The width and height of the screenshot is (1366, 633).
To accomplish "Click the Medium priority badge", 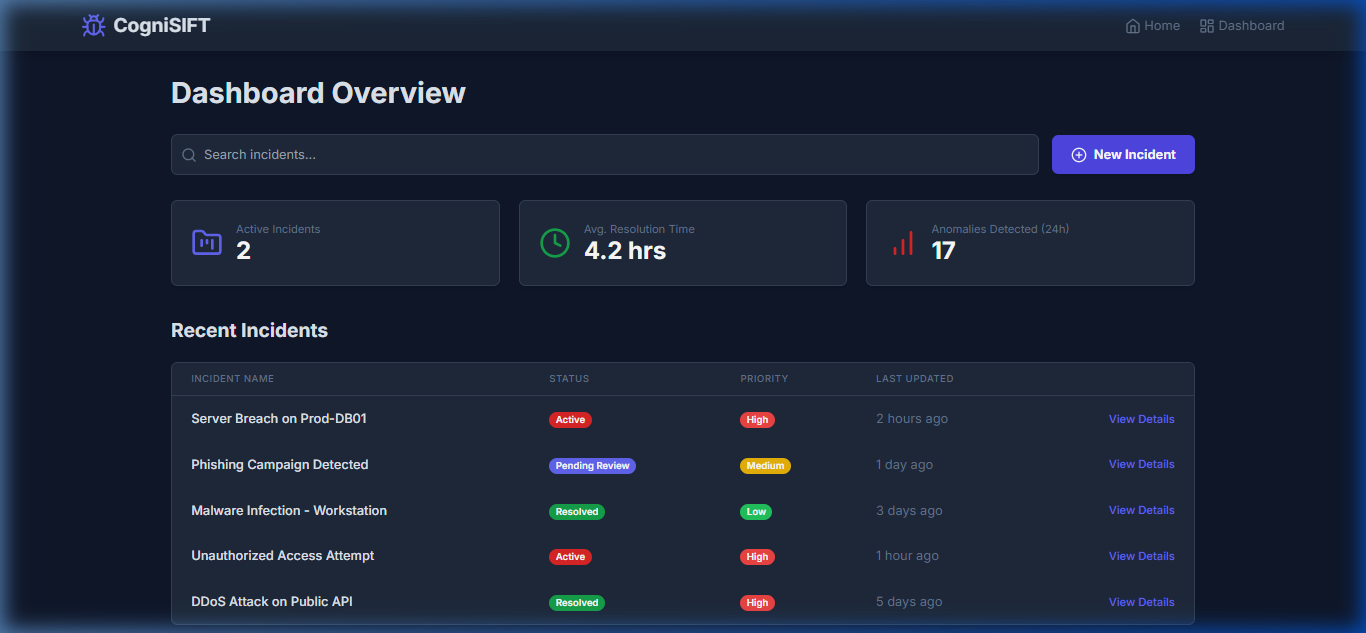I will coord(765,466).
